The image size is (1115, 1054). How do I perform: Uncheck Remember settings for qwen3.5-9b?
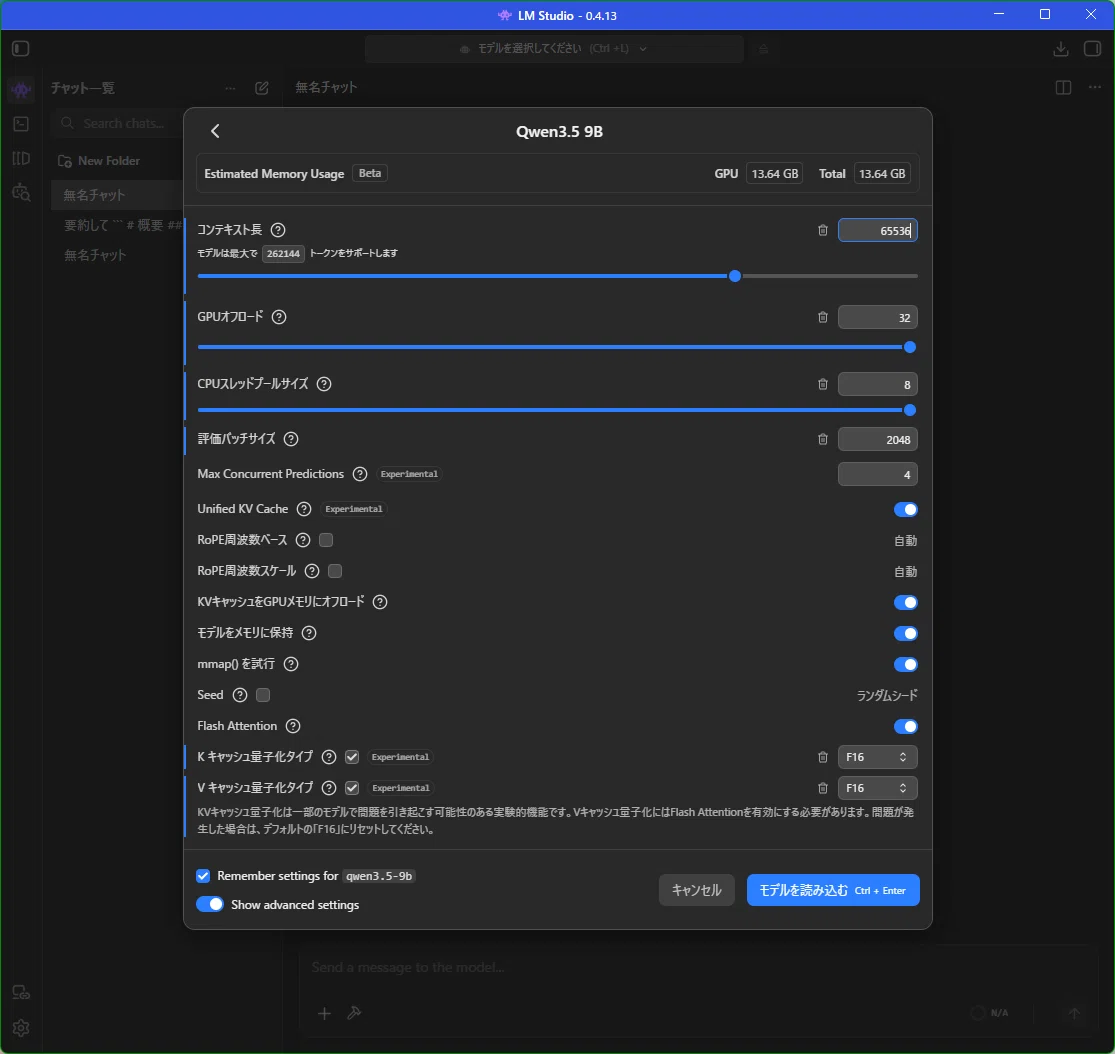(x=203, y=875)
